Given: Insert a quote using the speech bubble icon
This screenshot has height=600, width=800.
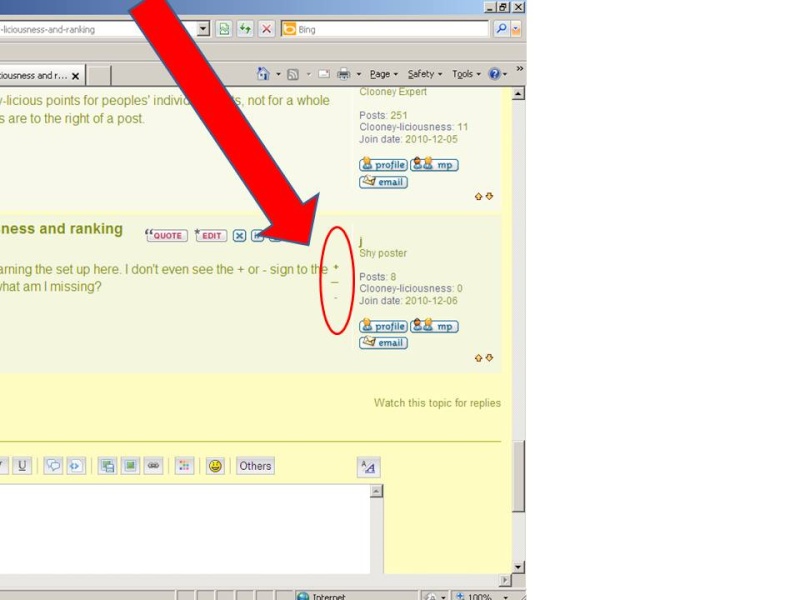Looking at the screenshot, I should coord(53,466).
